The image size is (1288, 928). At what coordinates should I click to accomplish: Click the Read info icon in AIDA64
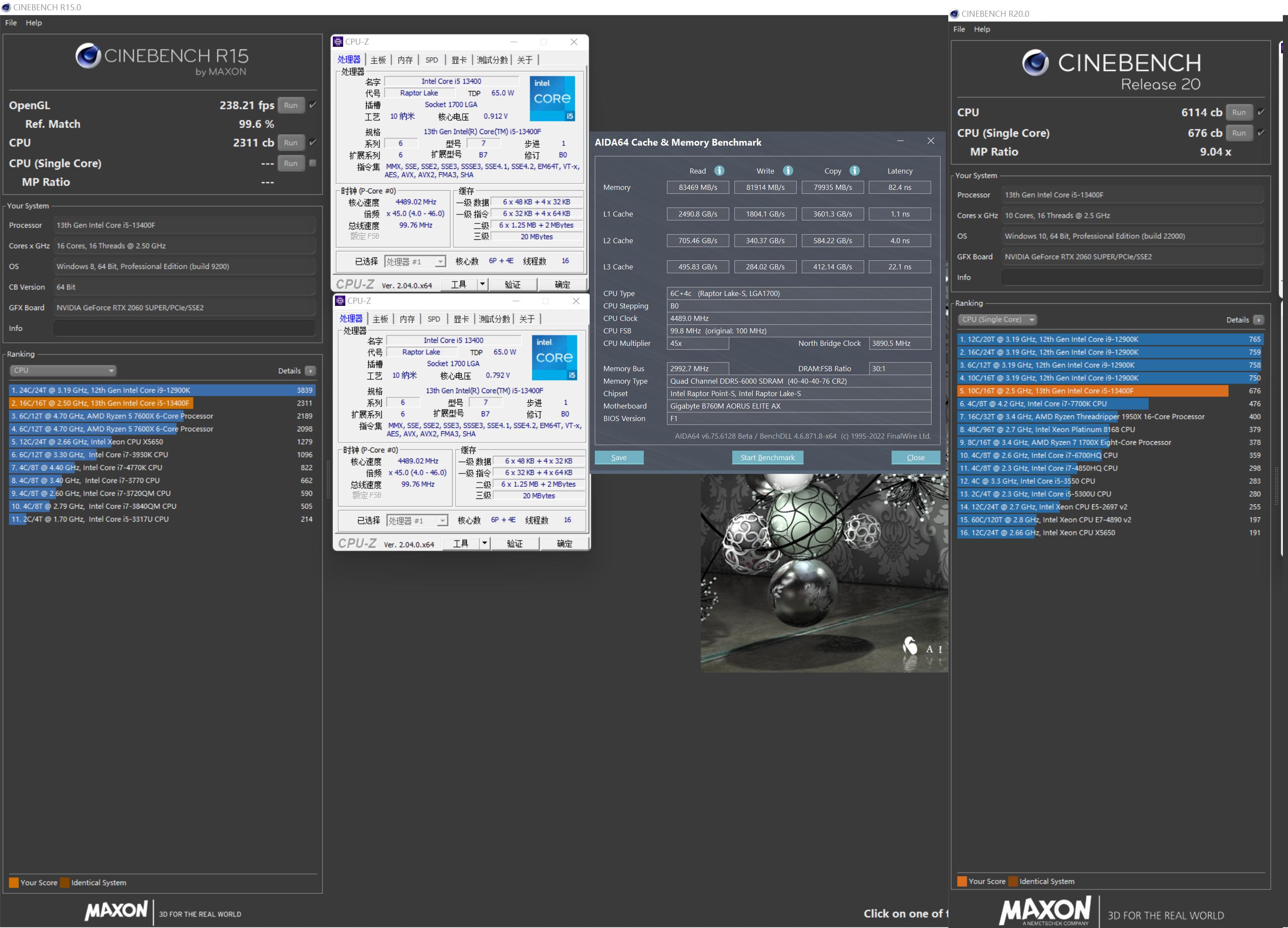(719, 171)
